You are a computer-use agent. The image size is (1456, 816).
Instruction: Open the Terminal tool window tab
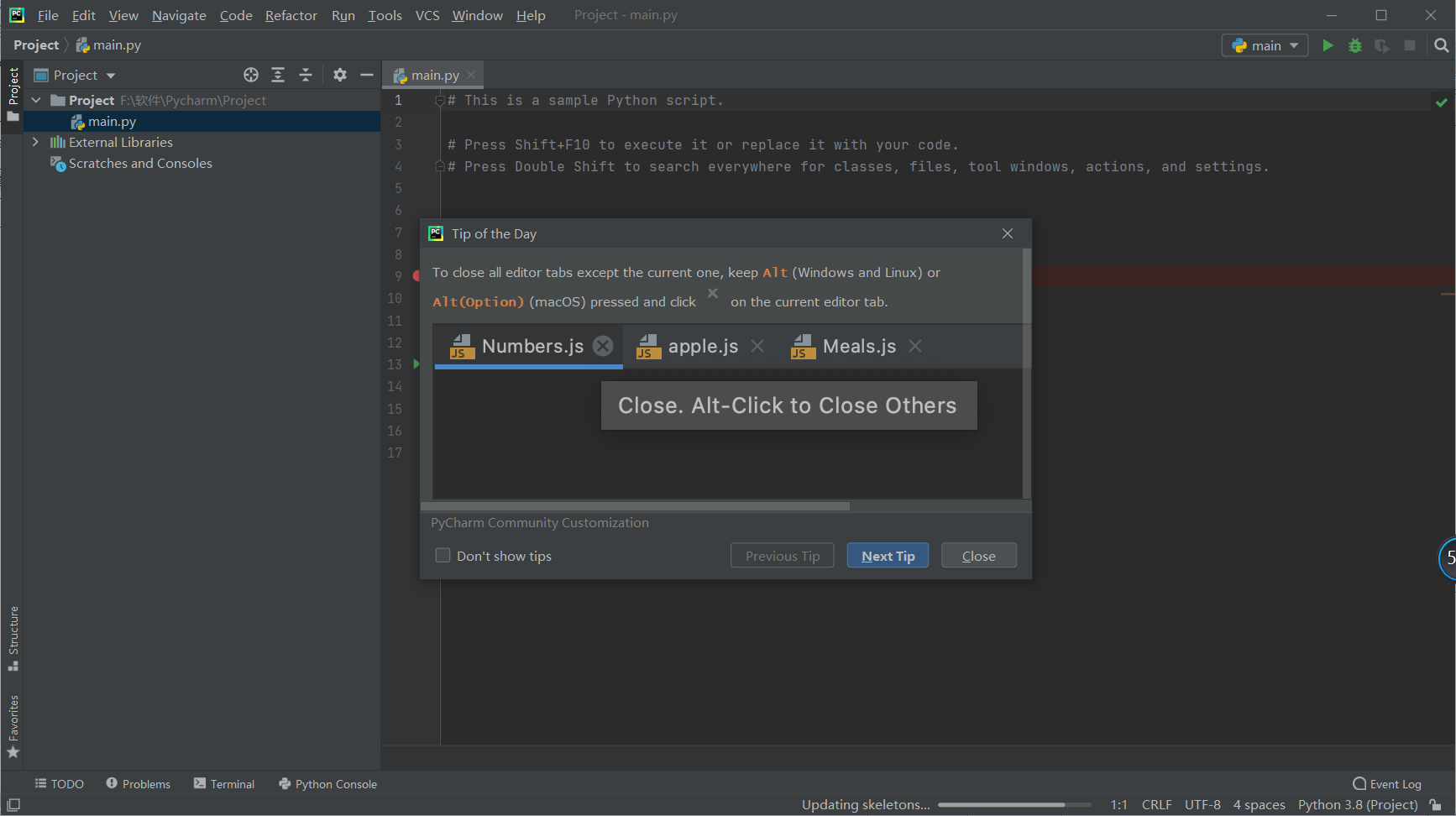point(224,784)
